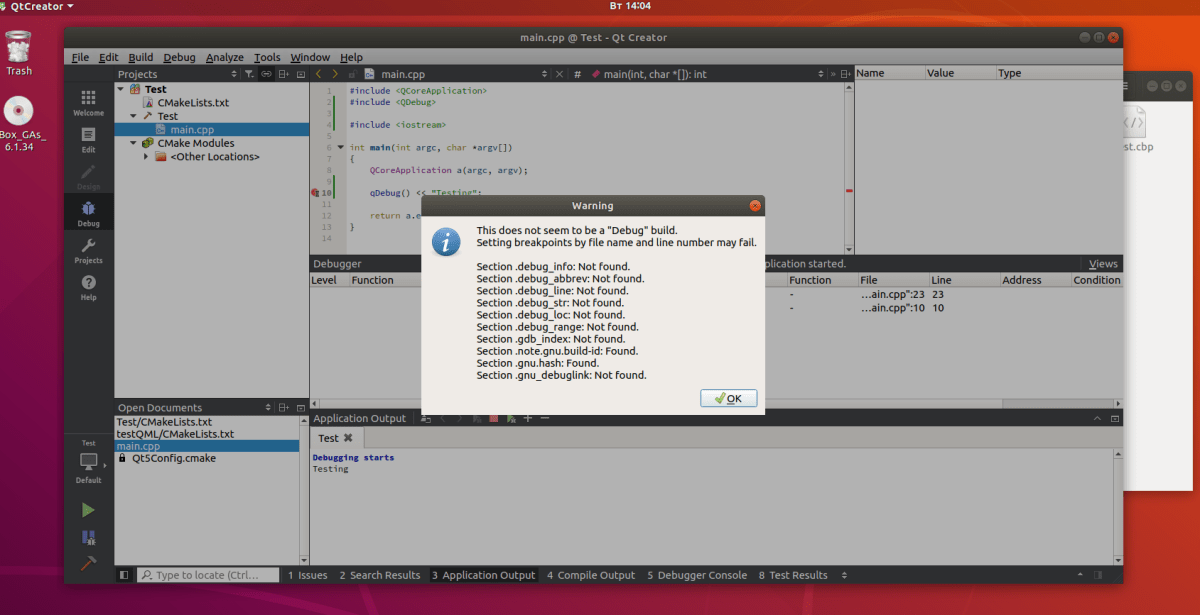The width and height of the screenshot is (1200, 615).
Task: Open the Edit menu
Action: point(108,57)
